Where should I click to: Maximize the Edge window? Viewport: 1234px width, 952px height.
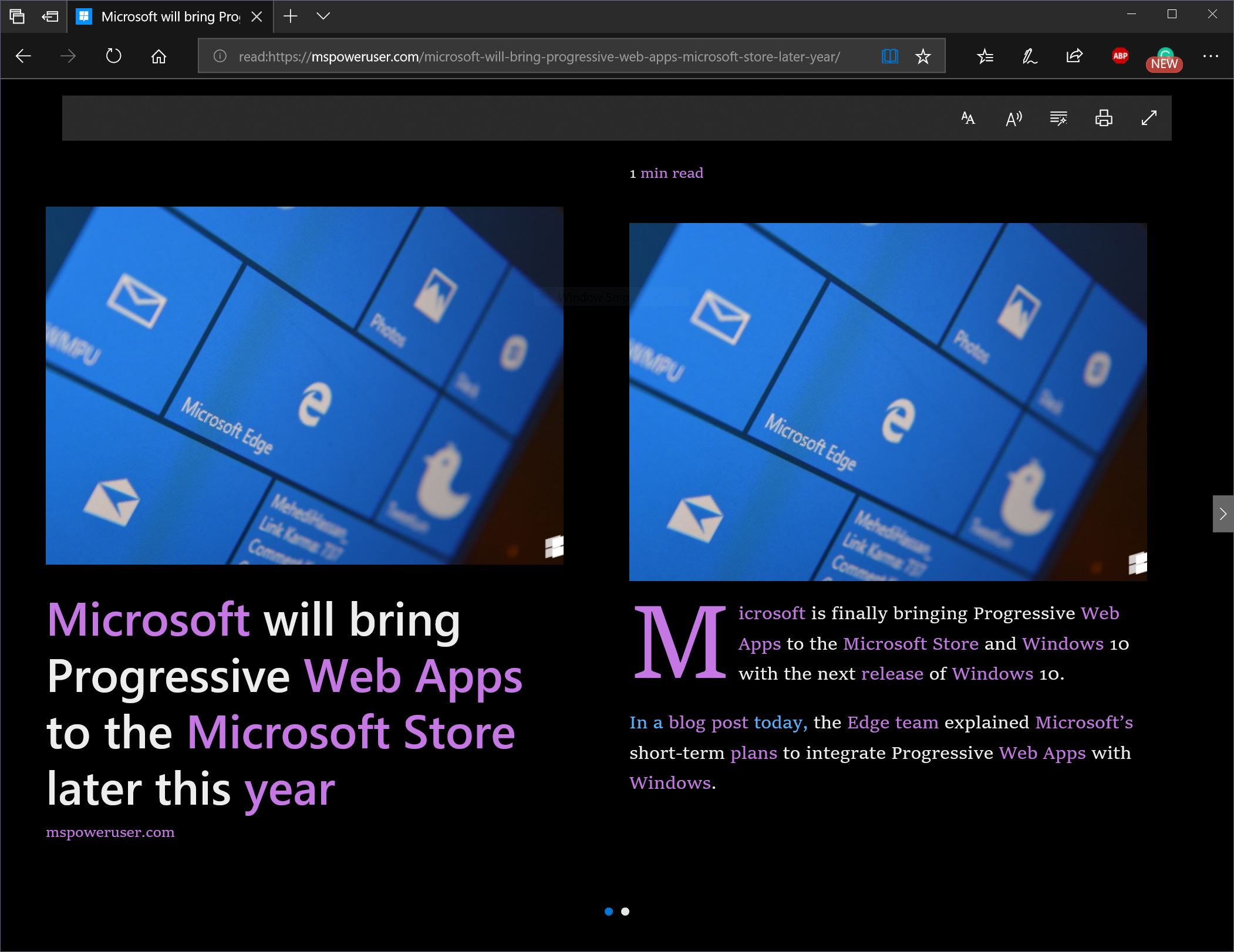tap(1172, 14)
